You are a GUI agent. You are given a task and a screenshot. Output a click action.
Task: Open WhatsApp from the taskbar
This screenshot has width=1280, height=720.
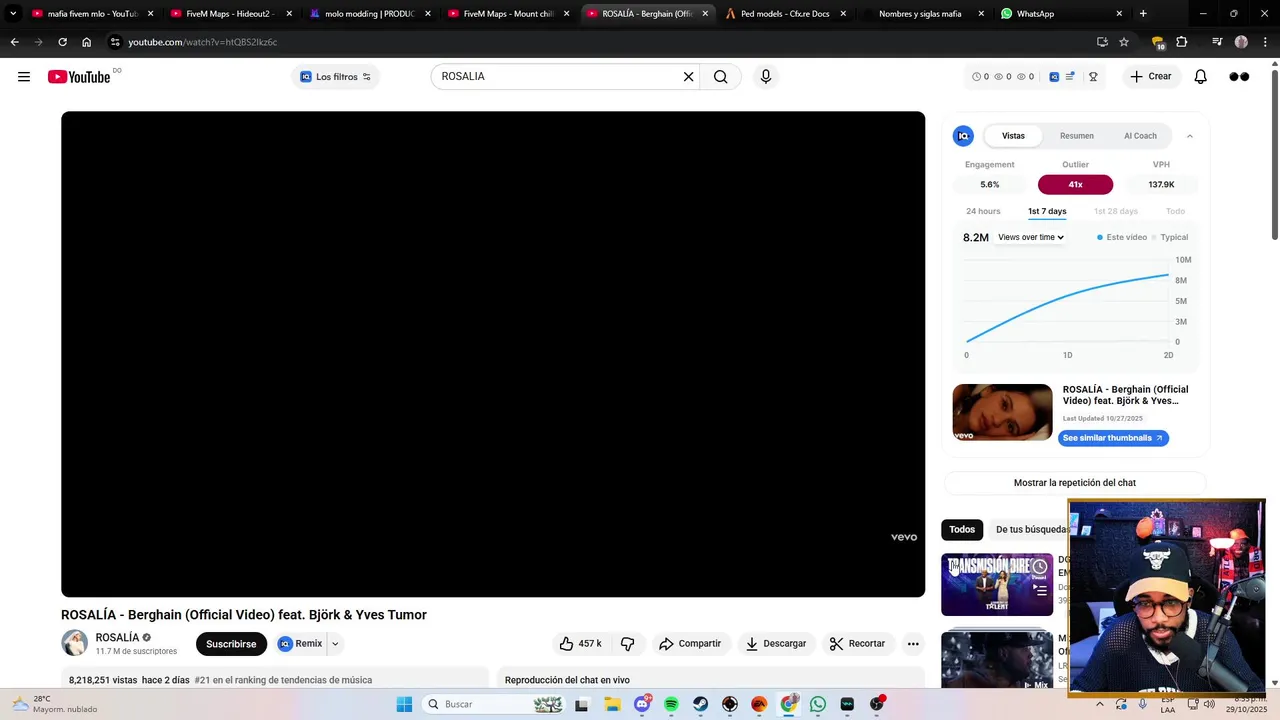(x=818, y=704)
